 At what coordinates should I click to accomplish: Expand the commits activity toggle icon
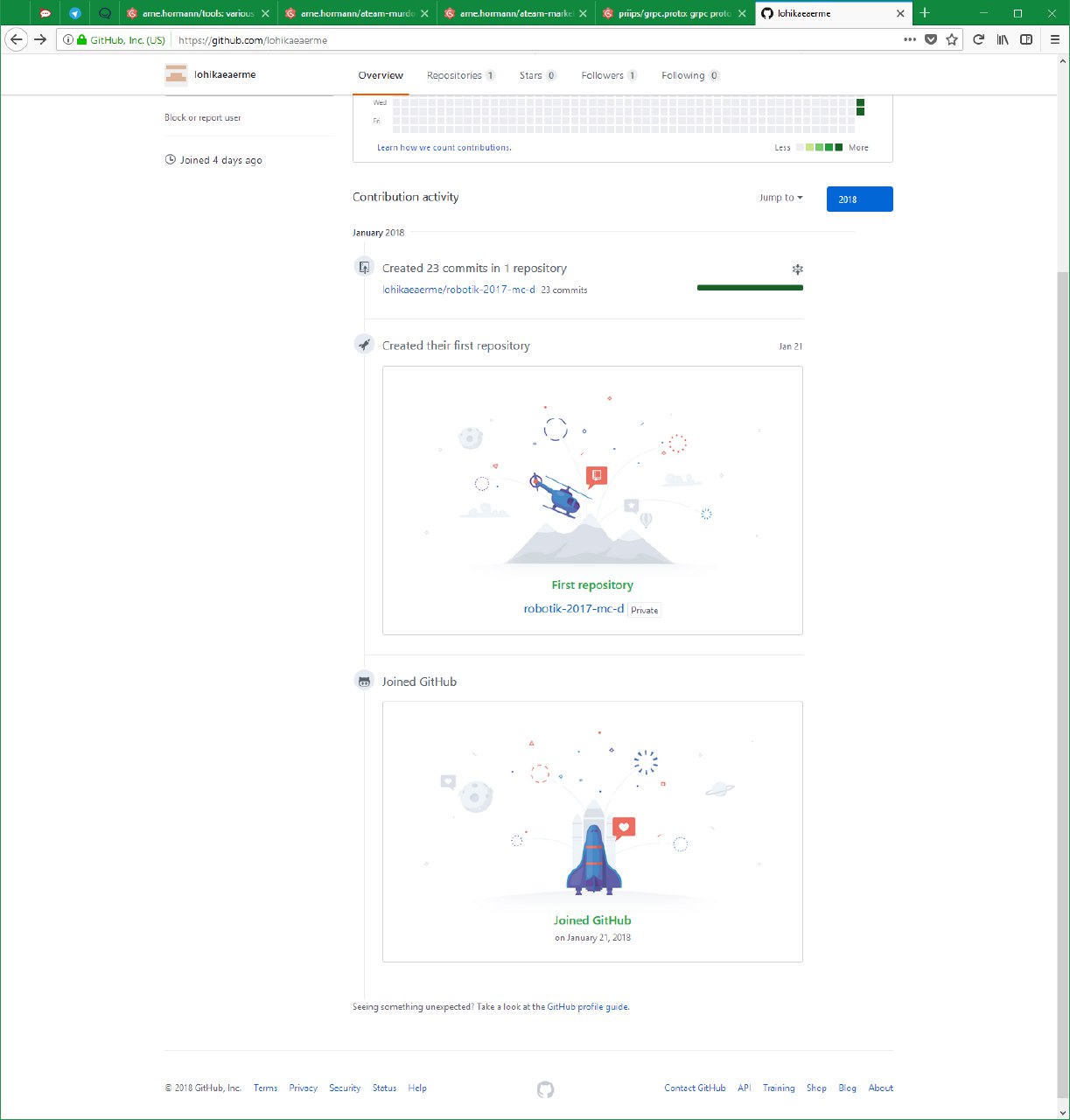(797, 269)
